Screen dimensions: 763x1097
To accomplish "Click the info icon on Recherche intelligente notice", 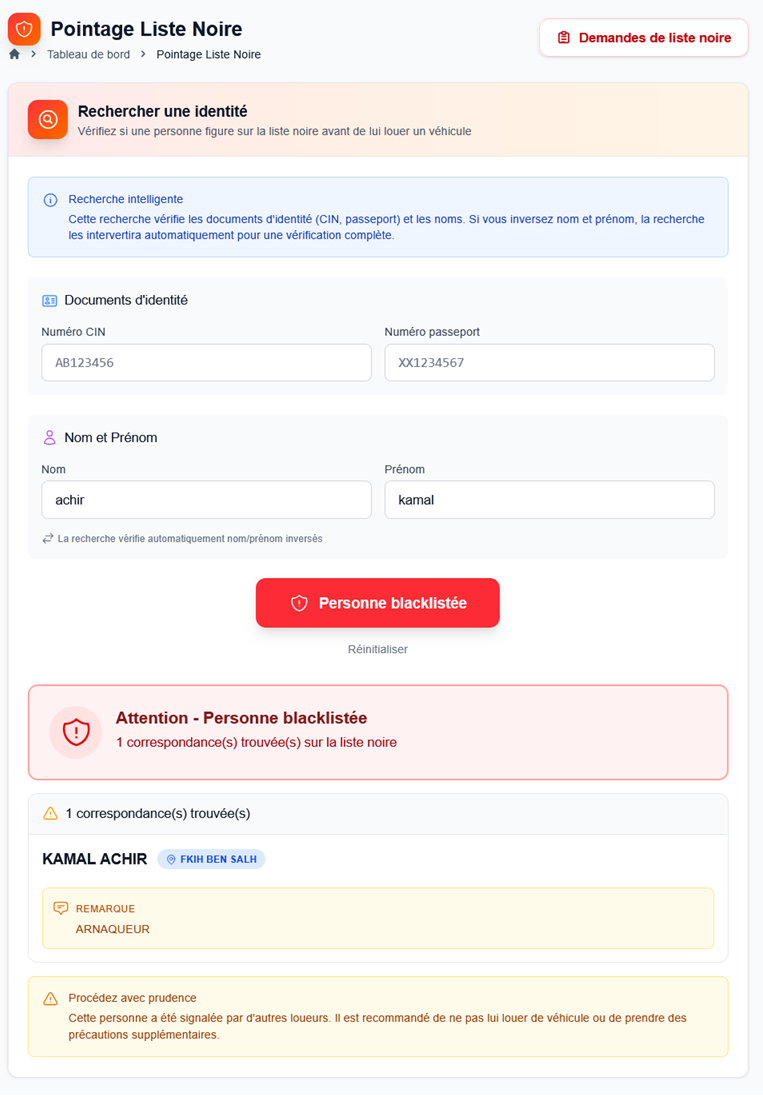I will click(50, 200).
